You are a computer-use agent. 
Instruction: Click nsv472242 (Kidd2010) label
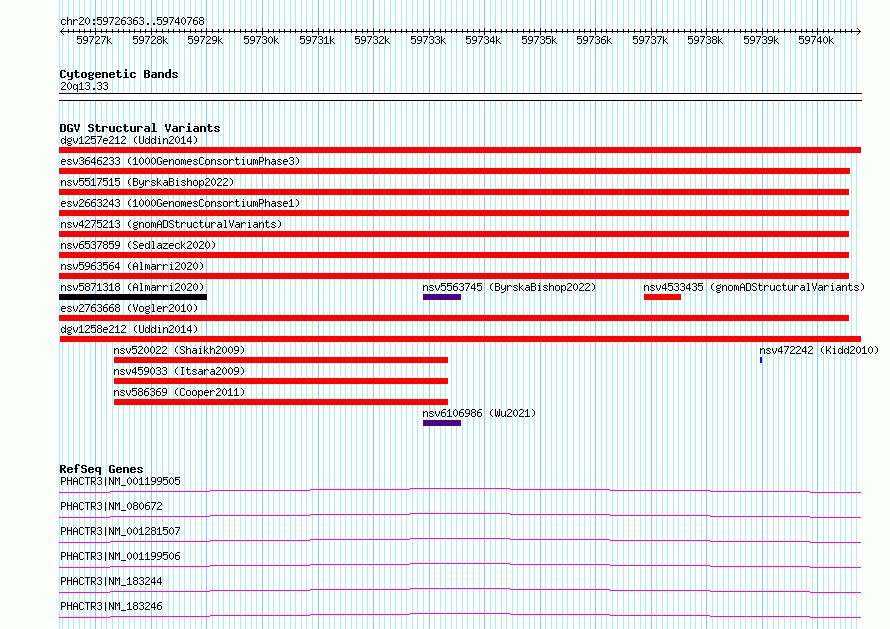pos(819,350)
